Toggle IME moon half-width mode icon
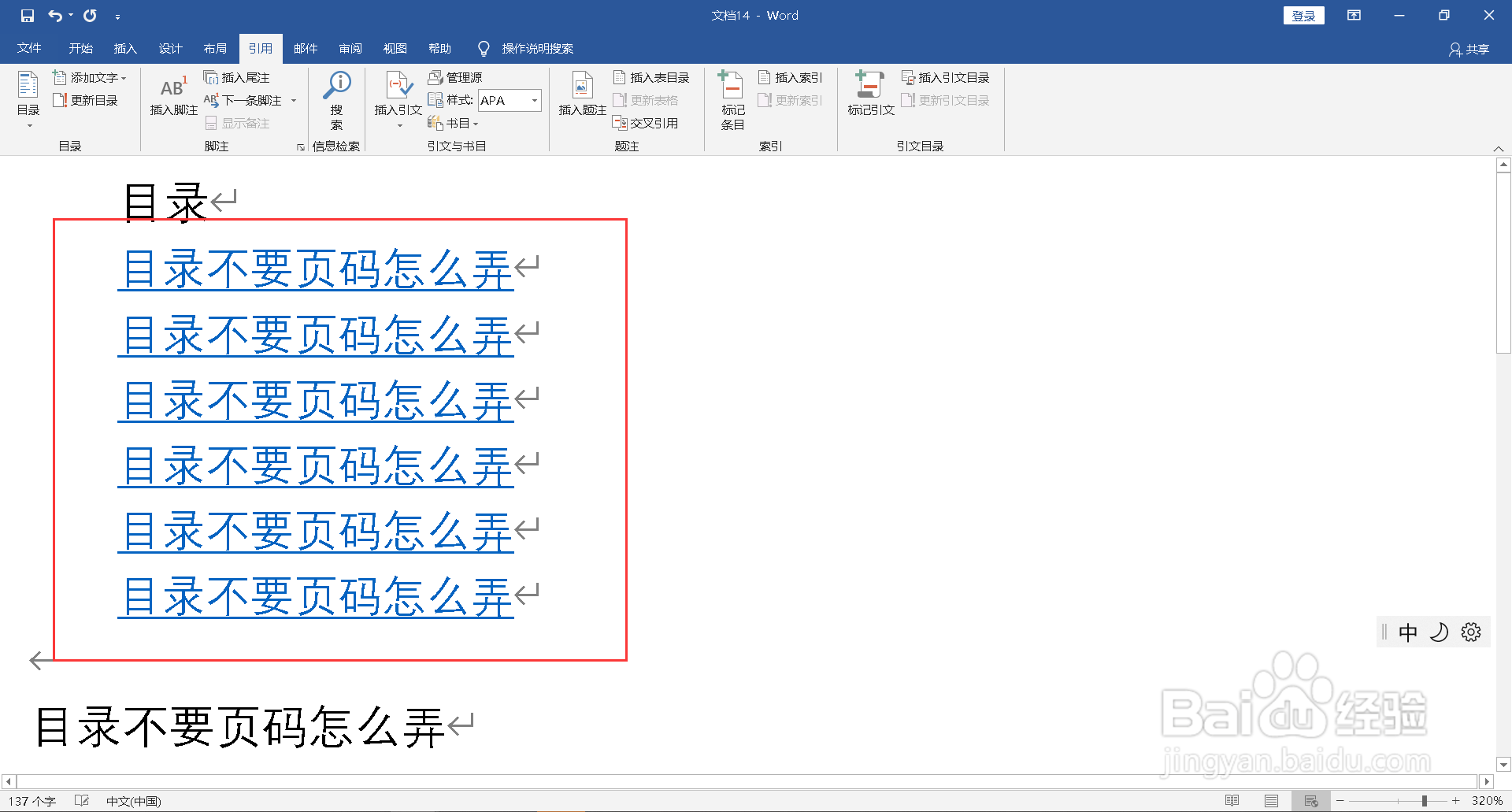 pos(1439,632)
